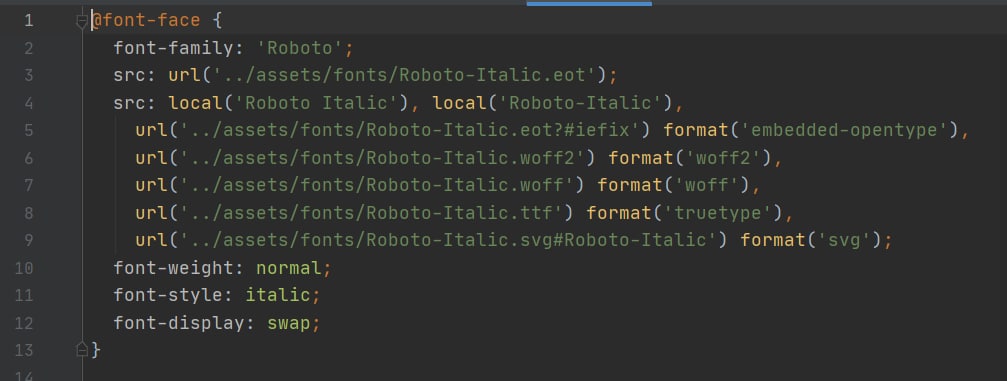Click line number 3 in the gutter
Viewport: 1007px width, 381px height.
point(29,76)
